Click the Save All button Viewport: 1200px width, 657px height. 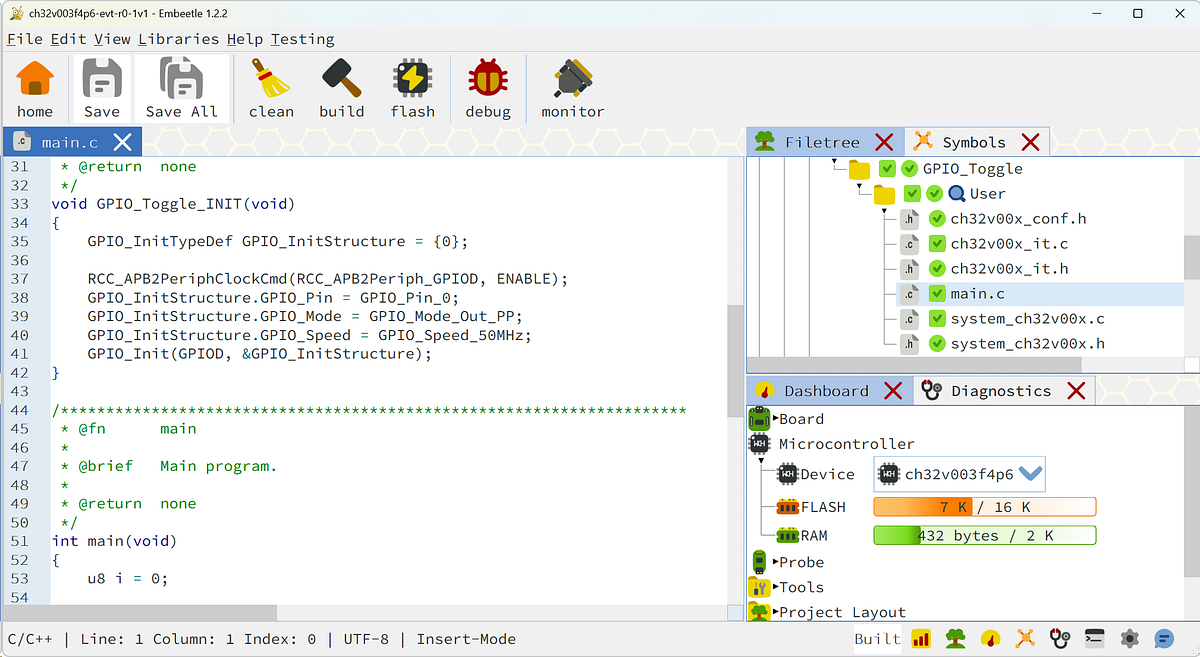point(182,88)
